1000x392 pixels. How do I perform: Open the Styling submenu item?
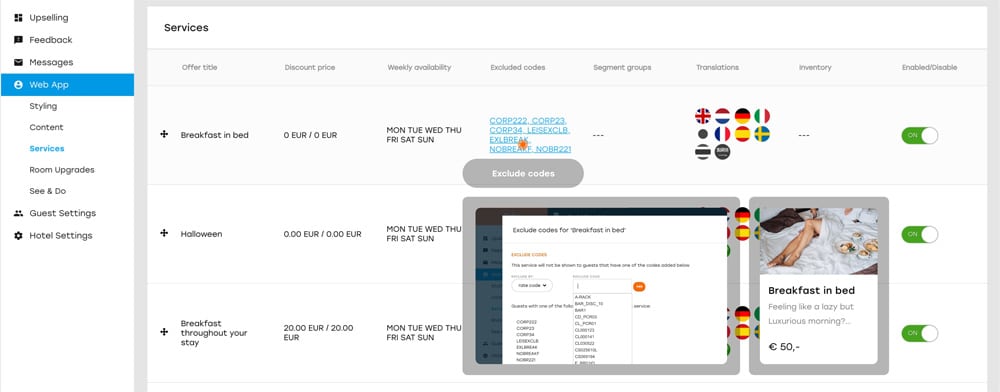click(43, 106)
